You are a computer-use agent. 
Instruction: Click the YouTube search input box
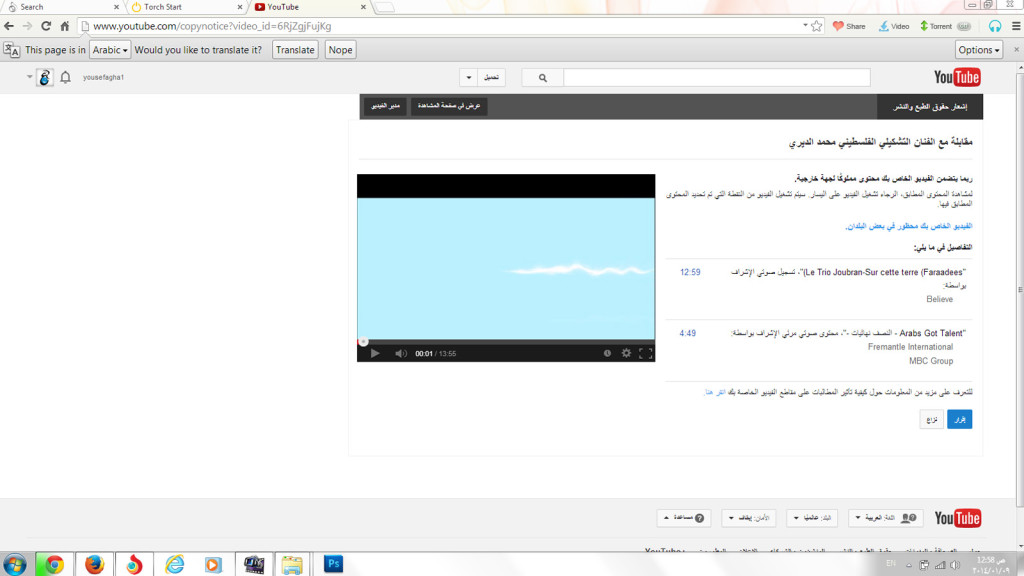[x=716, y=78]
